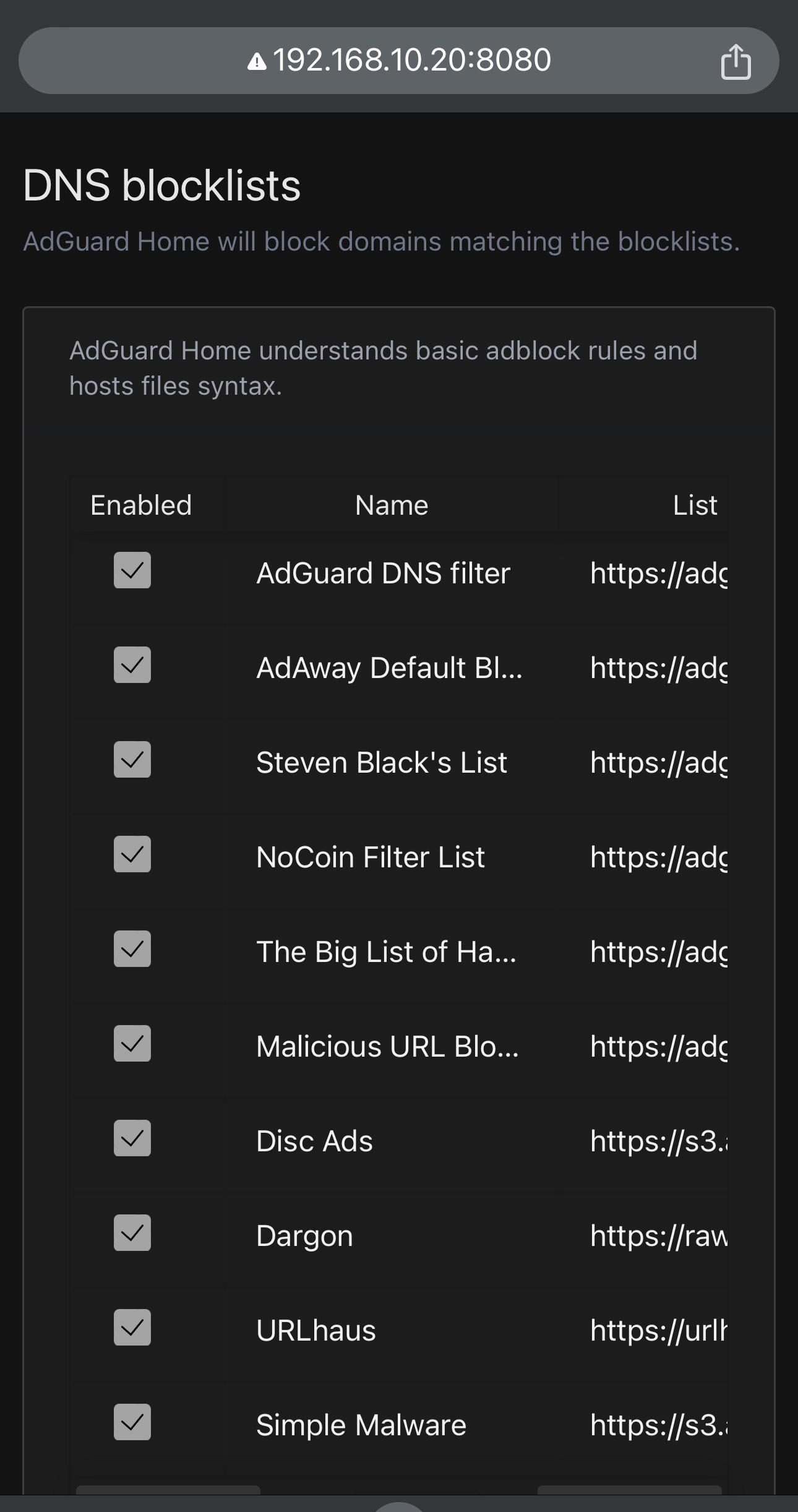Toggle the URLhaus blocklist checkbox
Image resolution: width=798 pixels, height=1512 pixels.
point(132,1327)
